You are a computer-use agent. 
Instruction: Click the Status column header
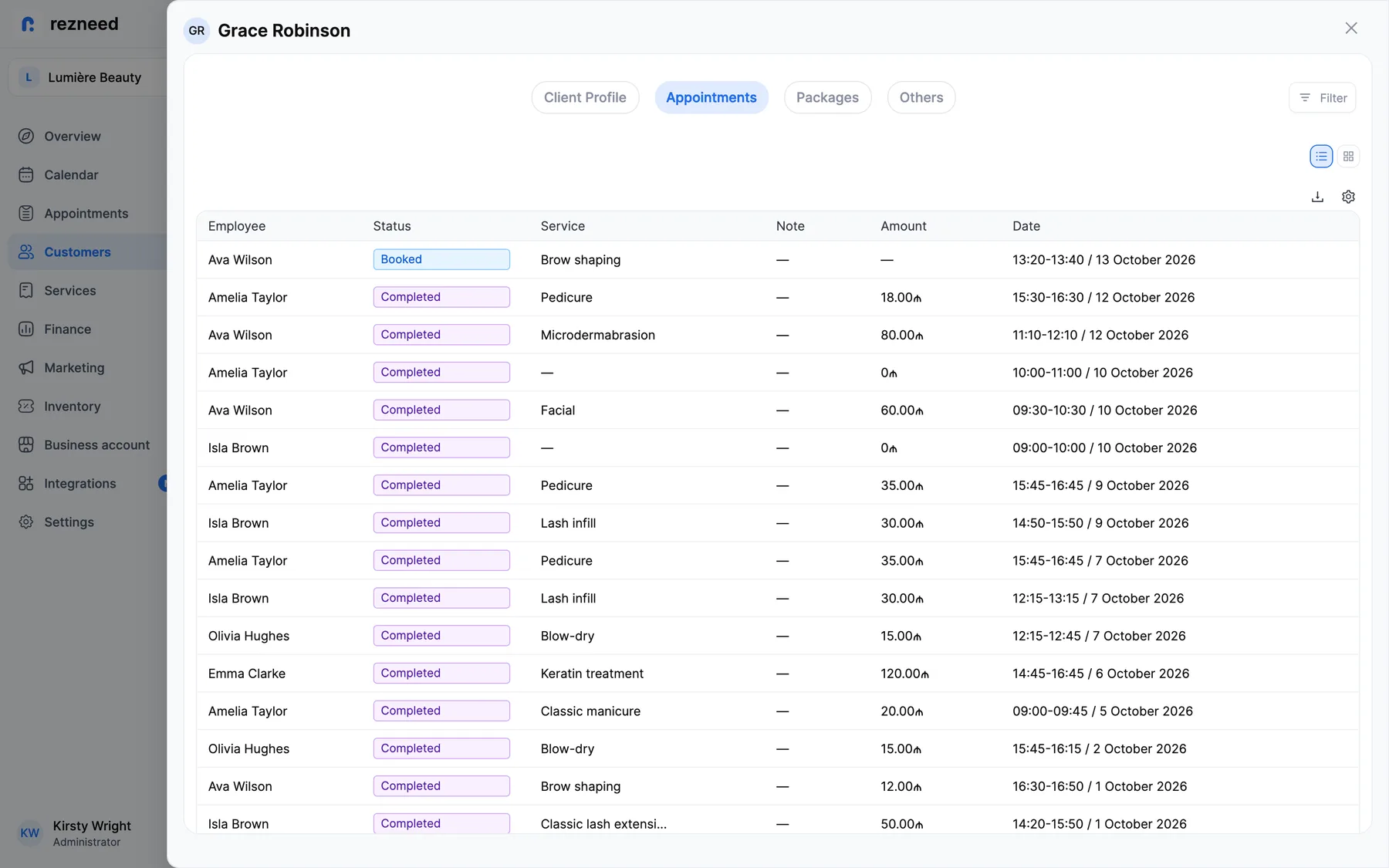(x=392, y=226)
